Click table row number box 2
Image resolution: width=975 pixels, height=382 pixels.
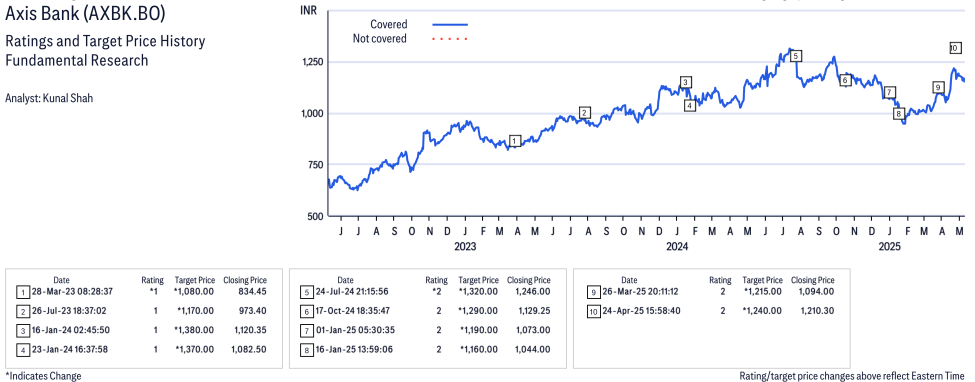[x=23, y=311]
